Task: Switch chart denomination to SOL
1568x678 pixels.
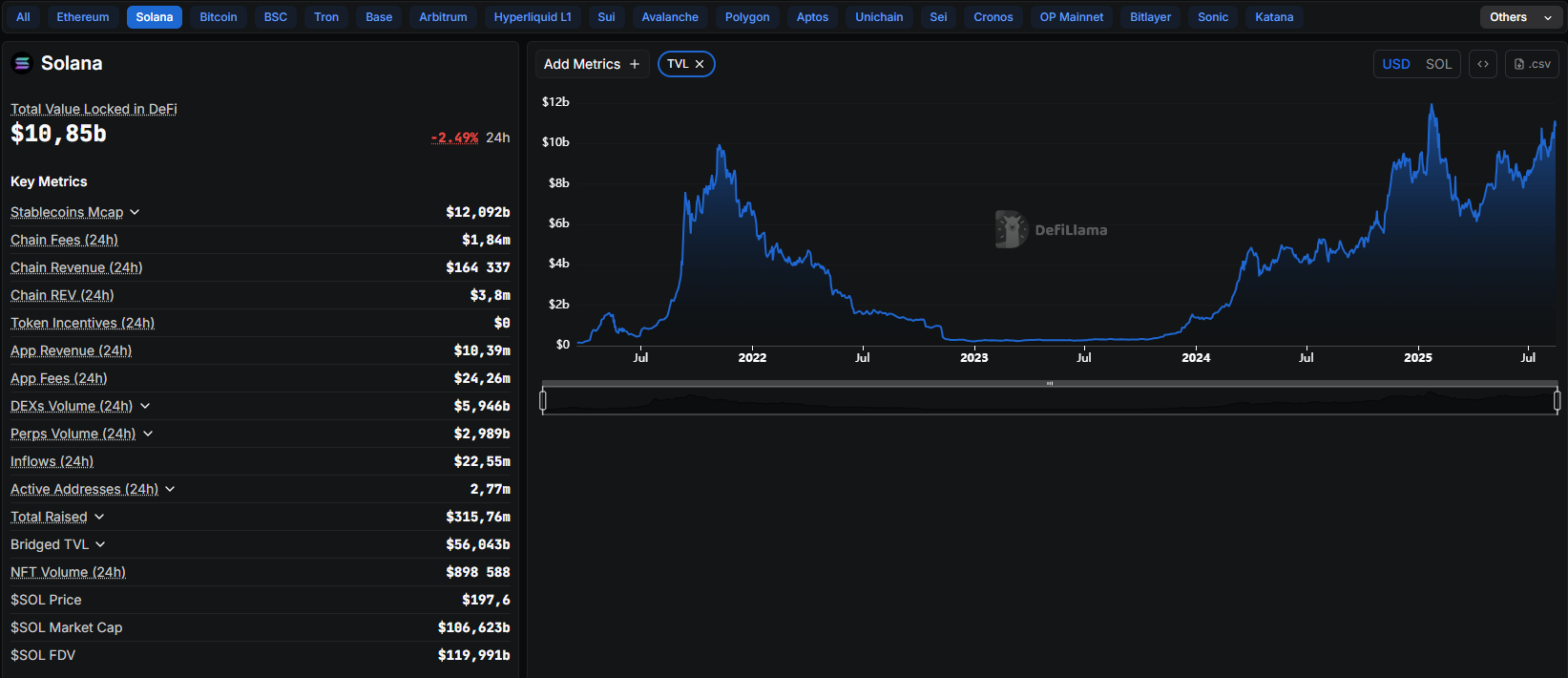Action: (1438, 64)
